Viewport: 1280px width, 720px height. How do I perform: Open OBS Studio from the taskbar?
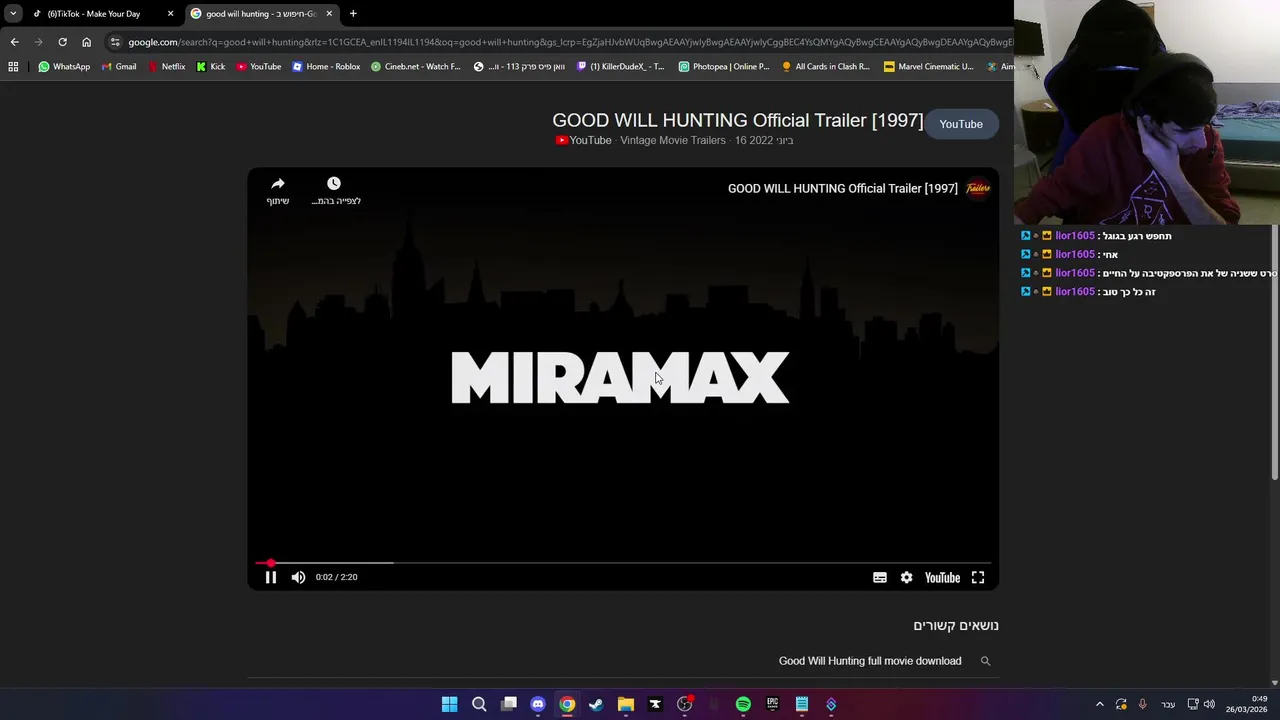tap(684, 704)
